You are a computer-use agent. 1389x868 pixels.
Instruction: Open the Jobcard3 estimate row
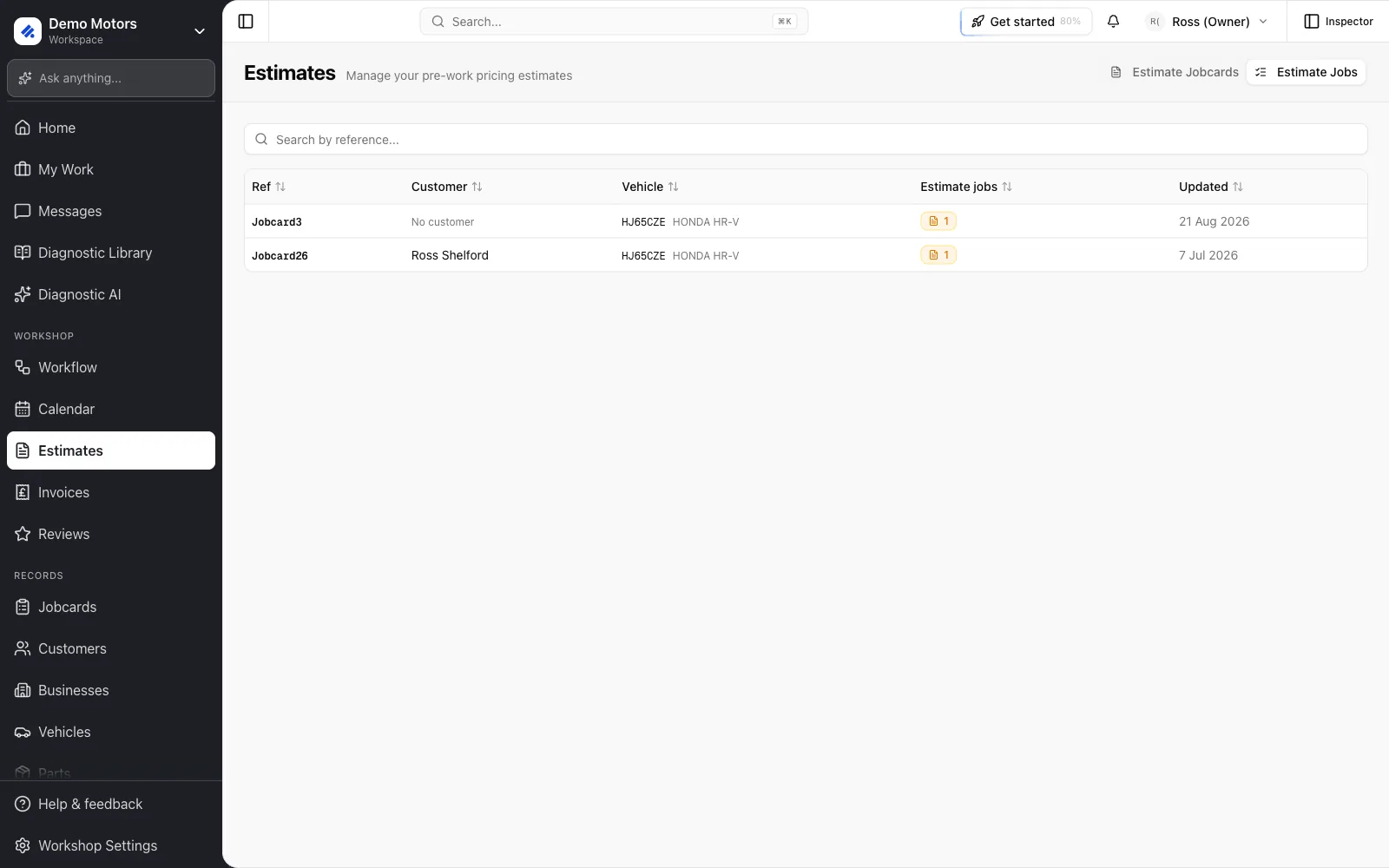tap(806, 221)
